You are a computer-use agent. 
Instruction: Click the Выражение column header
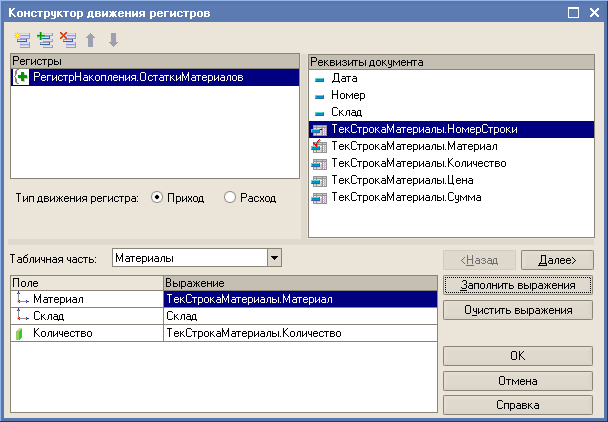coord(301,283)
